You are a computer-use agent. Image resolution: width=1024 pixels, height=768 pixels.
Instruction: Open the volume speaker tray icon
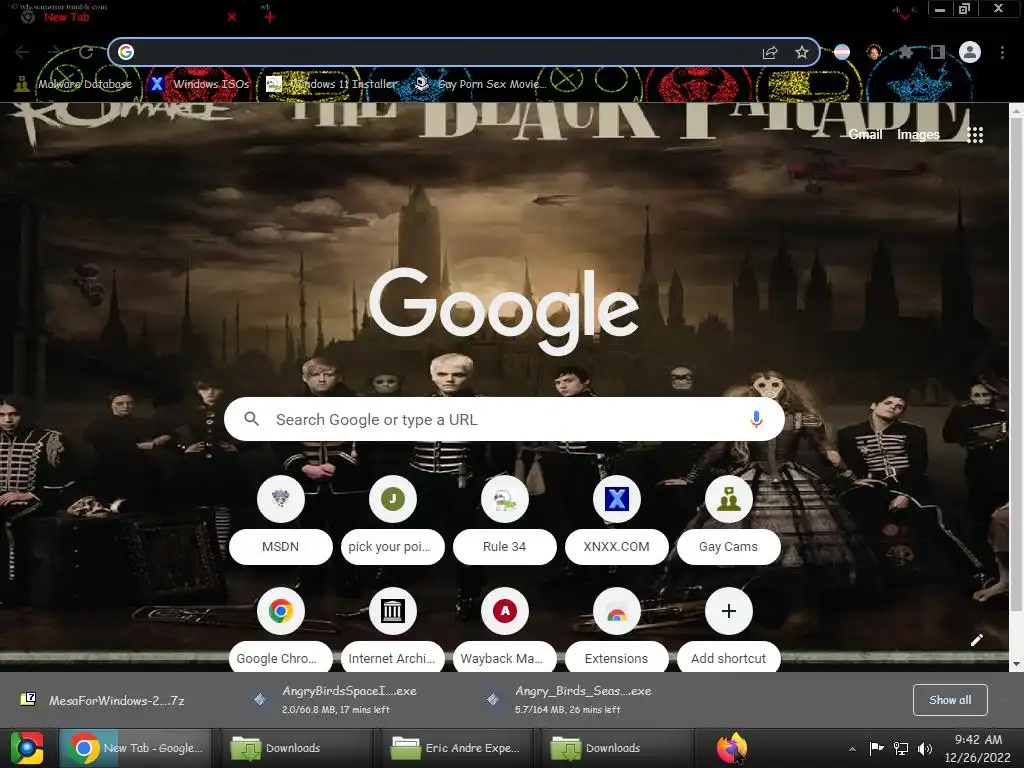(925, 749)
